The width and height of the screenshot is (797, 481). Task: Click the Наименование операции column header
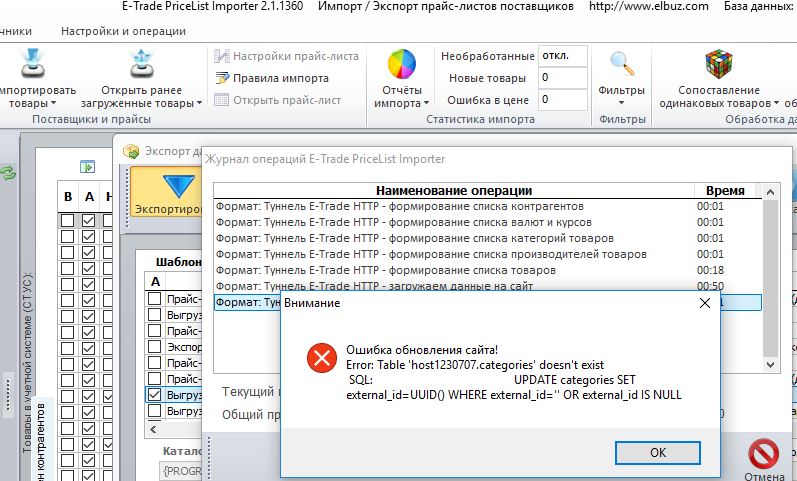pyautogui.click(x=454, y=191)
